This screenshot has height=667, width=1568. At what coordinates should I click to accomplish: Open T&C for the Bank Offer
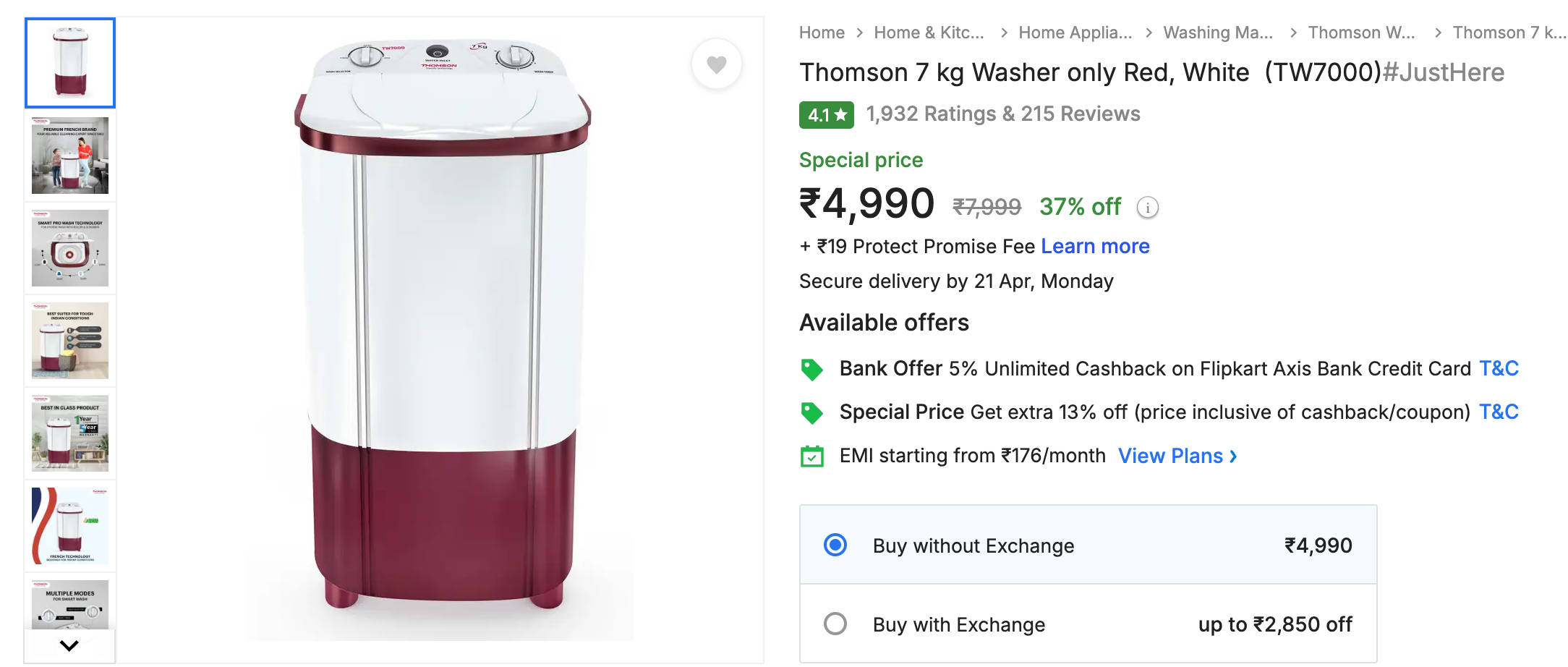point(1499,369)
